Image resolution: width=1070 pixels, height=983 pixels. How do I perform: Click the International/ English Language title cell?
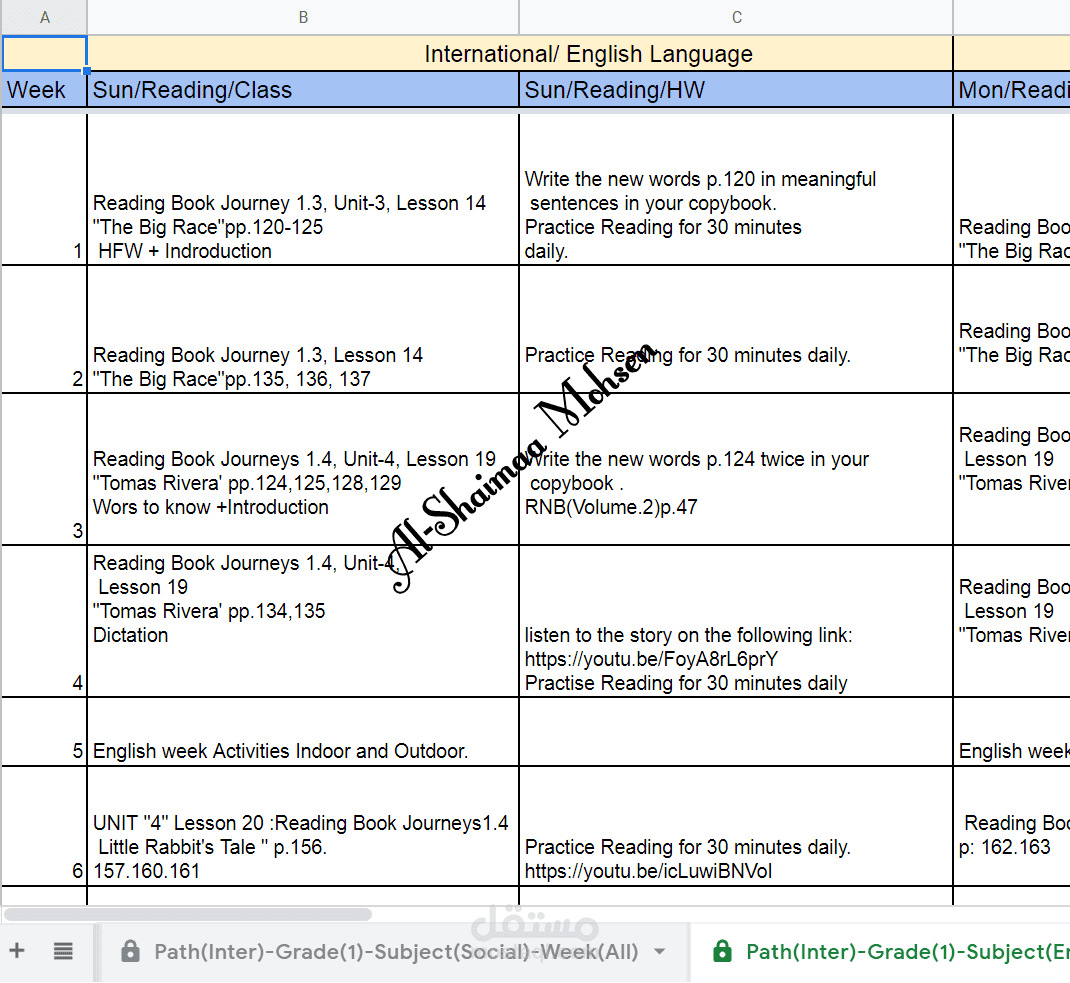520,54
